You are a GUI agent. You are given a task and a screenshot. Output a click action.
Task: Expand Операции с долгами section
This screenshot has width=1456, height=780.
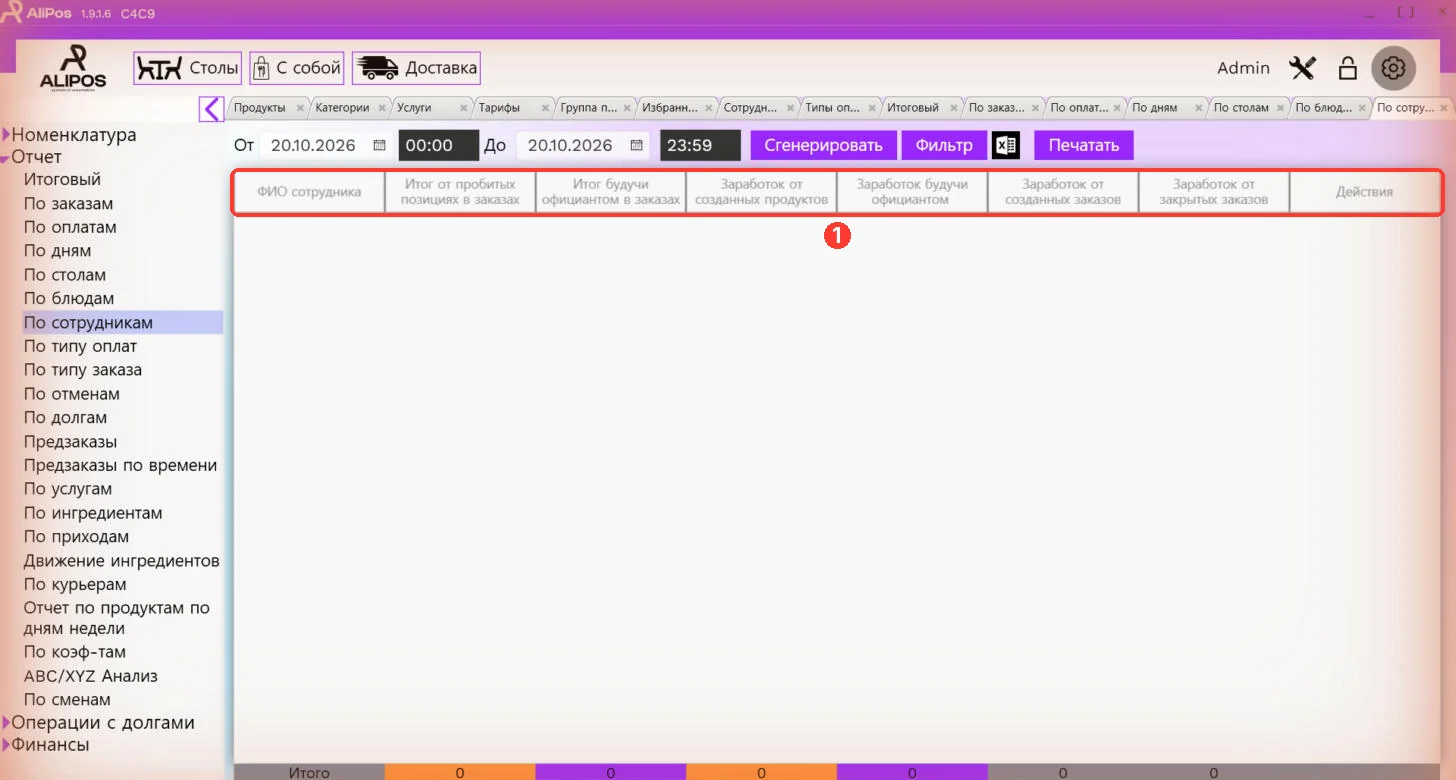6,722
